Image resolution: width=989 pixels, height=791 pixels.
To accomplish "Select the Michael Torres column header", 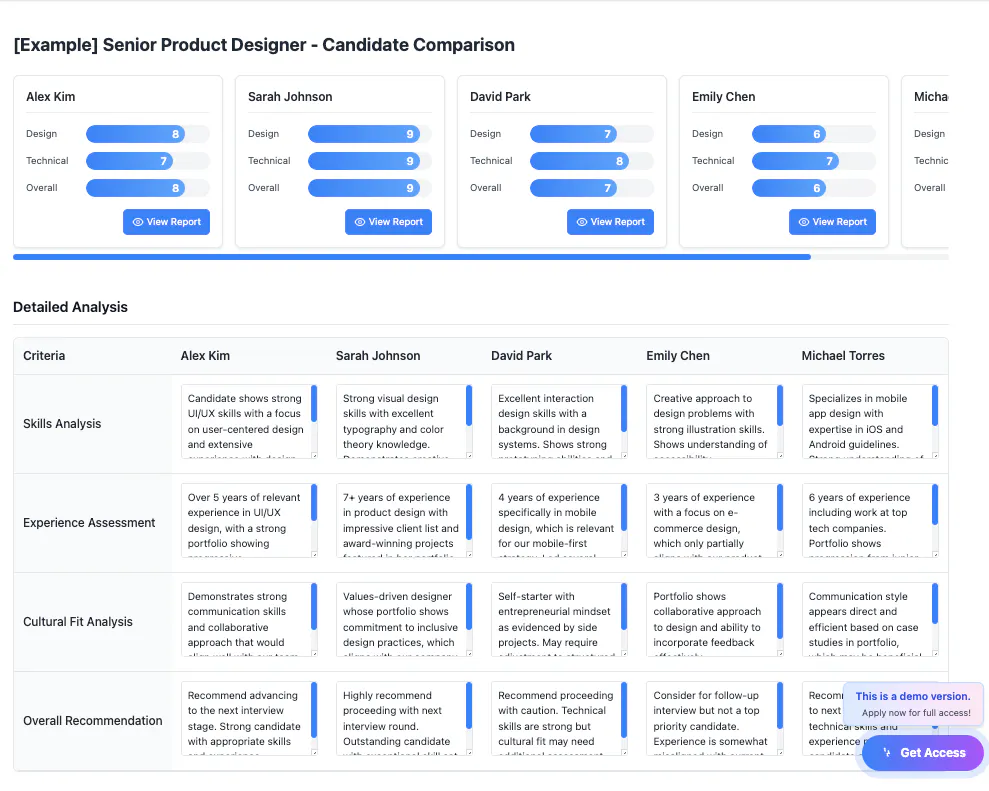I will point(843,356).
